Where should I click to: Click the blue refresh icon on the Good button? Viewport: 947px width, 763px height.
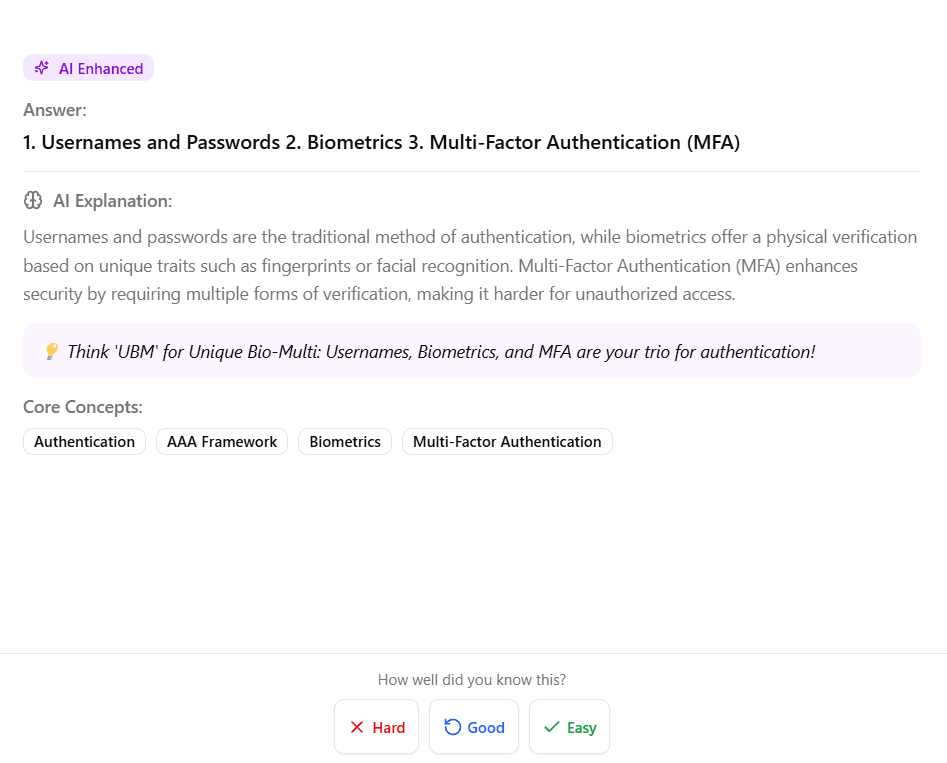tap(452, 727)
